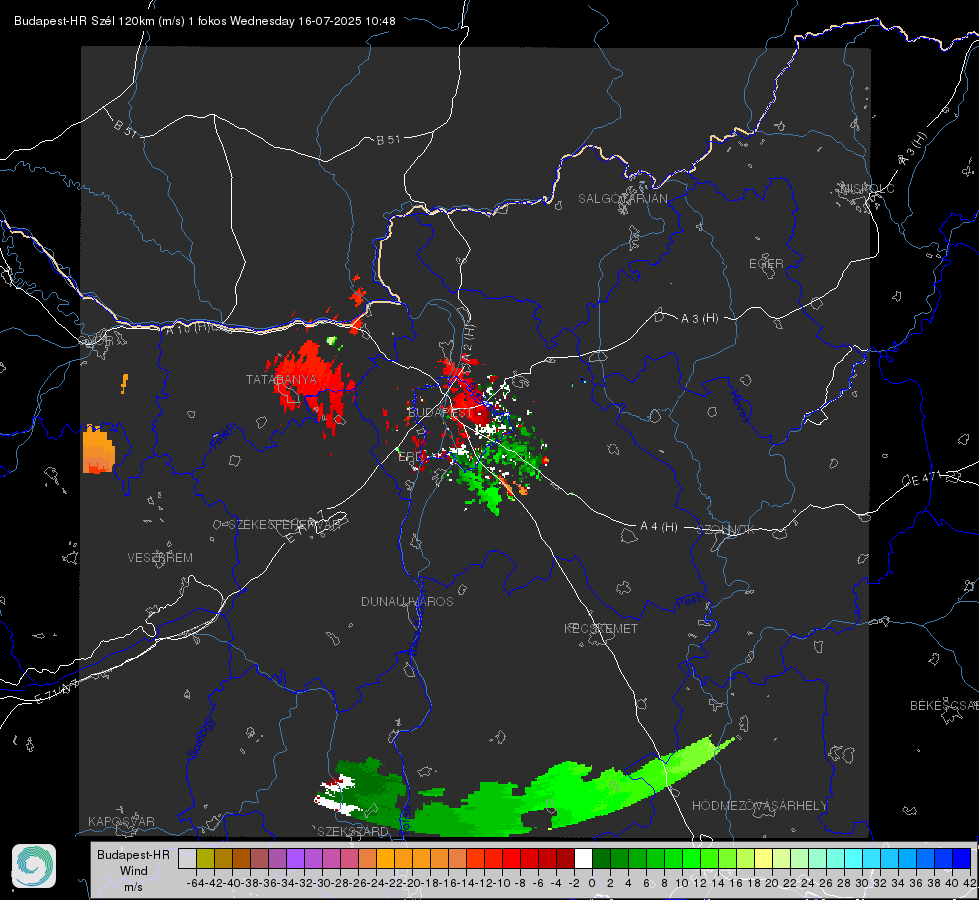Click the MISKOLC city label
Screen dimensions: 979x900
867,188
